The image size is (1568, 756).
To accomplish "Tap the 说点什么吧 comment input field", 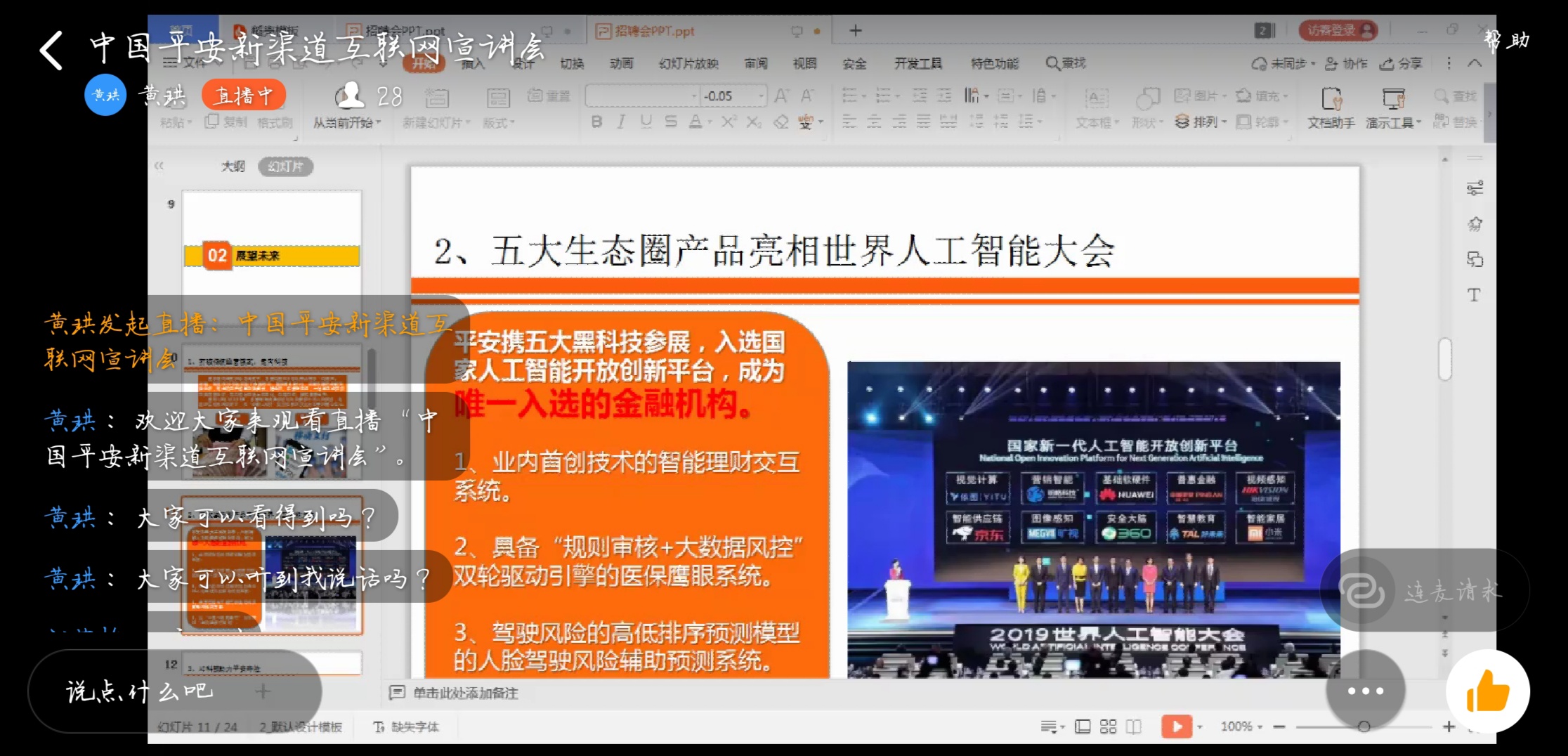I will click(x=141, y=692).
